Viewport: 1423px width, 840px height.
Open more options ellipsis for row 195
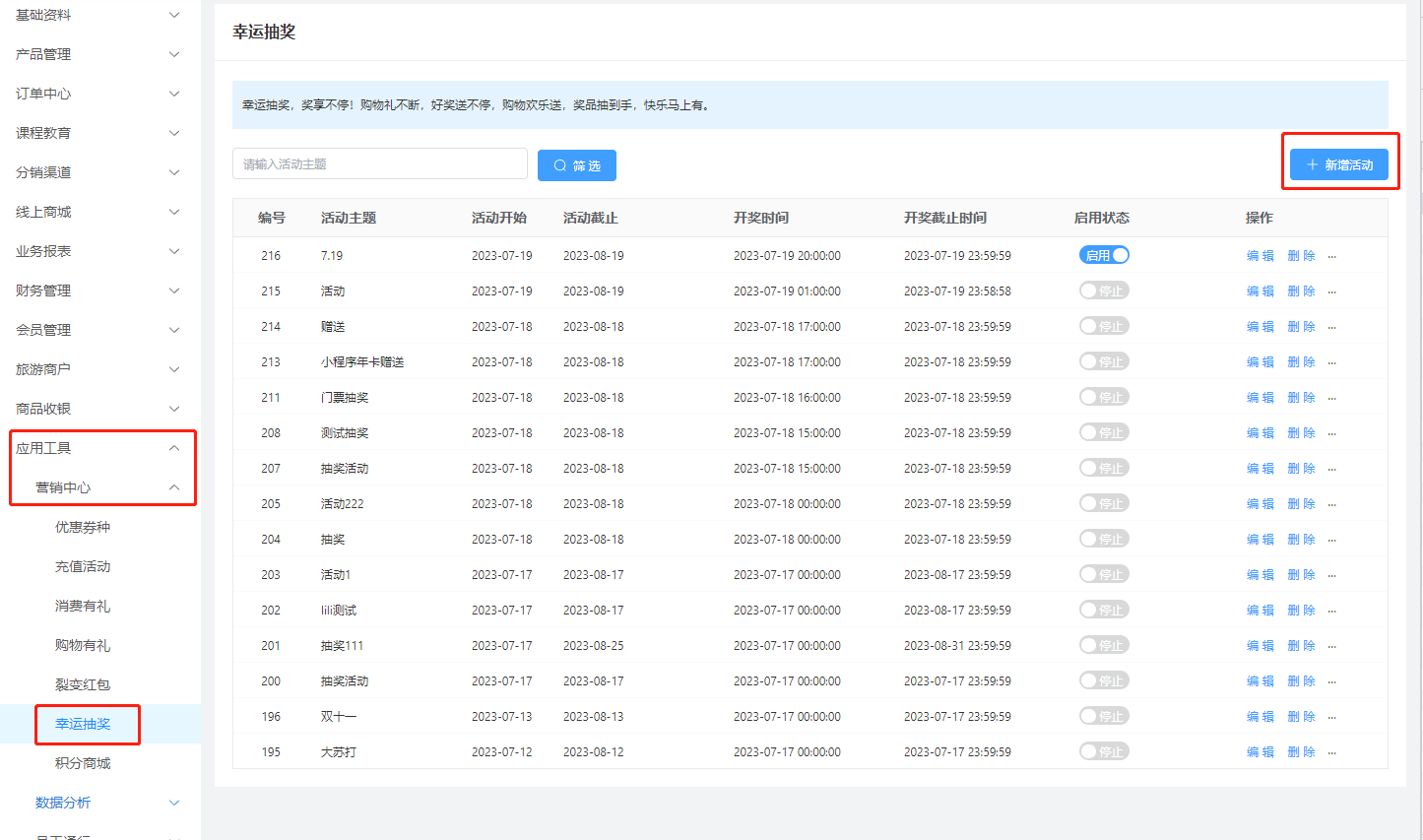1331,752
